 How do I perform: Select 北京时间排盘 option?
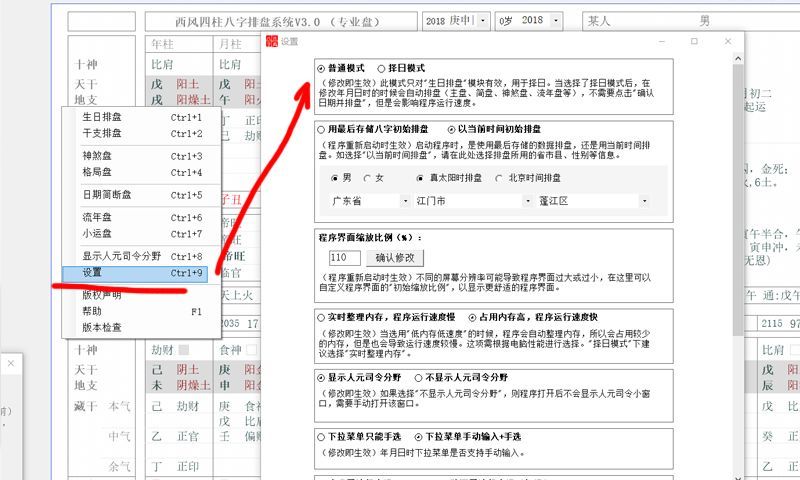tap(499, 178)
